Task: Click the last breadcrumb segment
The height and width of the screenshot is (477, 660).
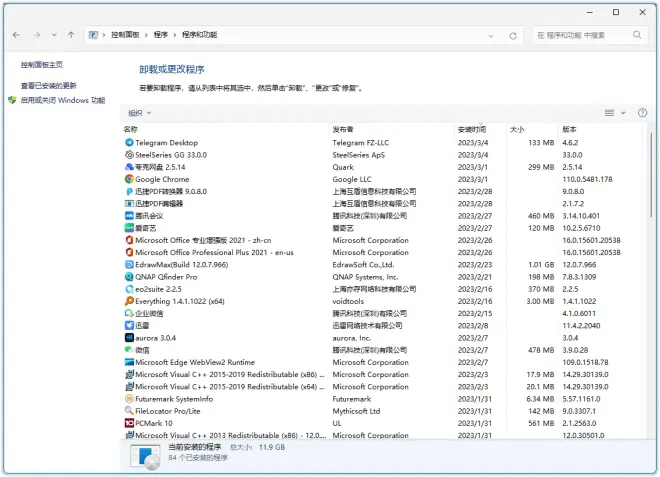Action: [200, 35]
